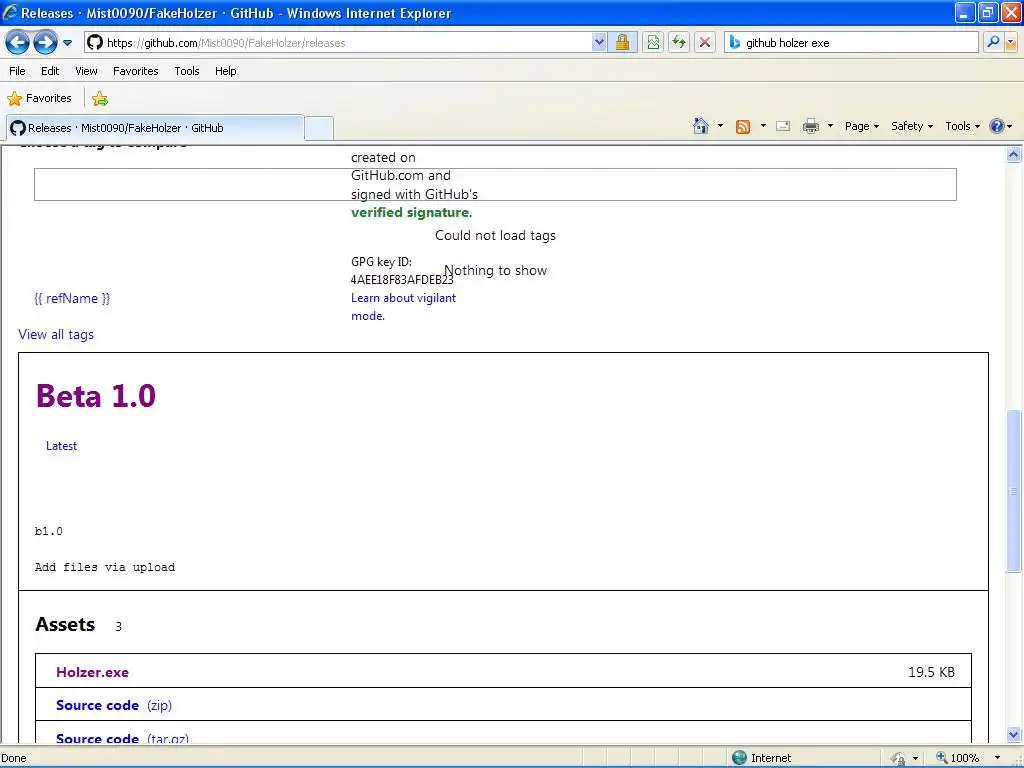Open the Page command bar menu

862,127
